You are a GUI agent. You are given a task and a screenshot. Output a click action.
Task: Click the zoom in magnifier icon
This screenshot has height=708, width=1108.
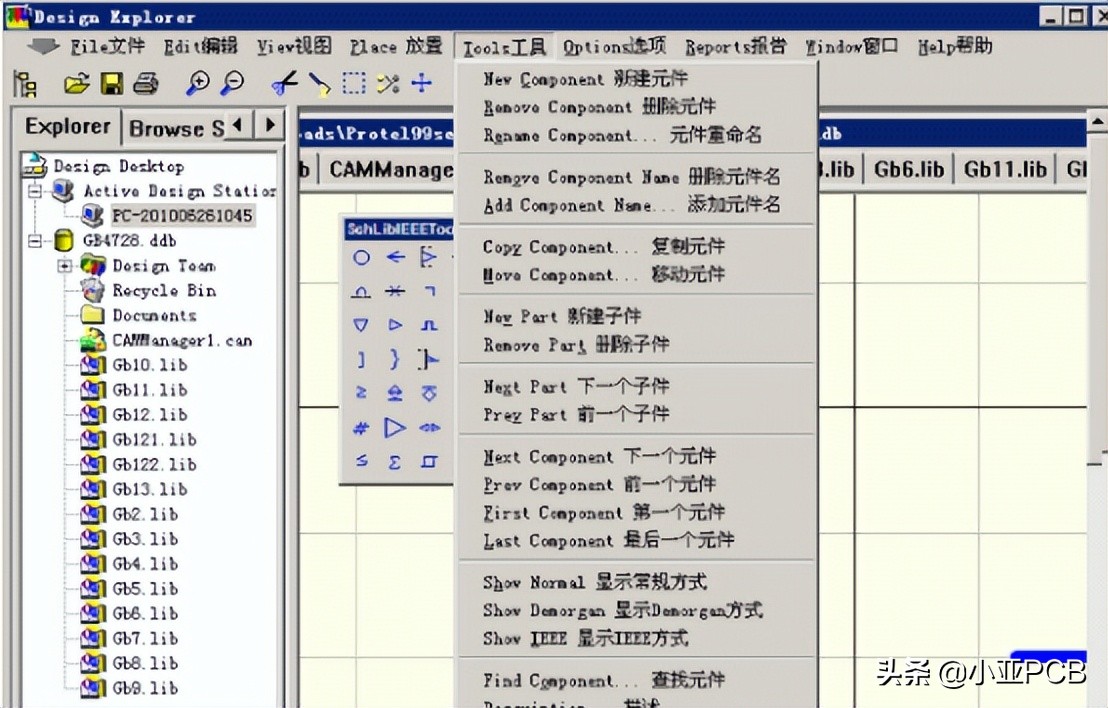point(197,83)
